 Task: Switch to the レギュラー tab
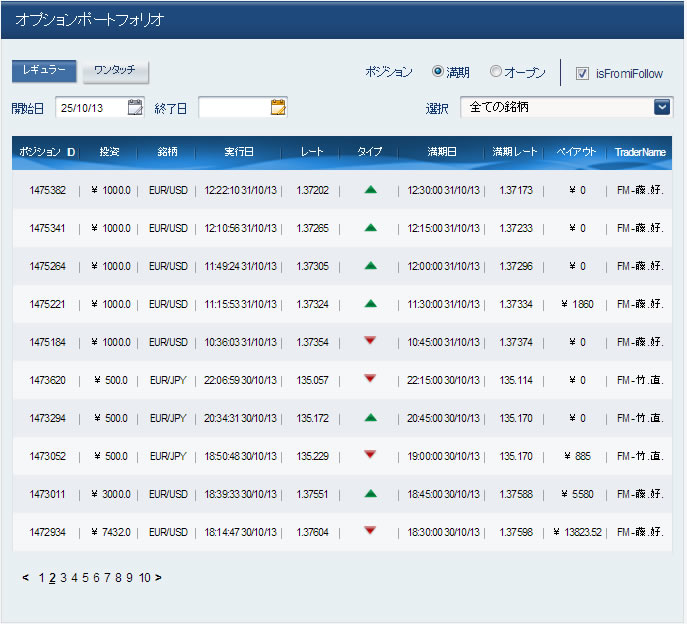pos(44,71)
